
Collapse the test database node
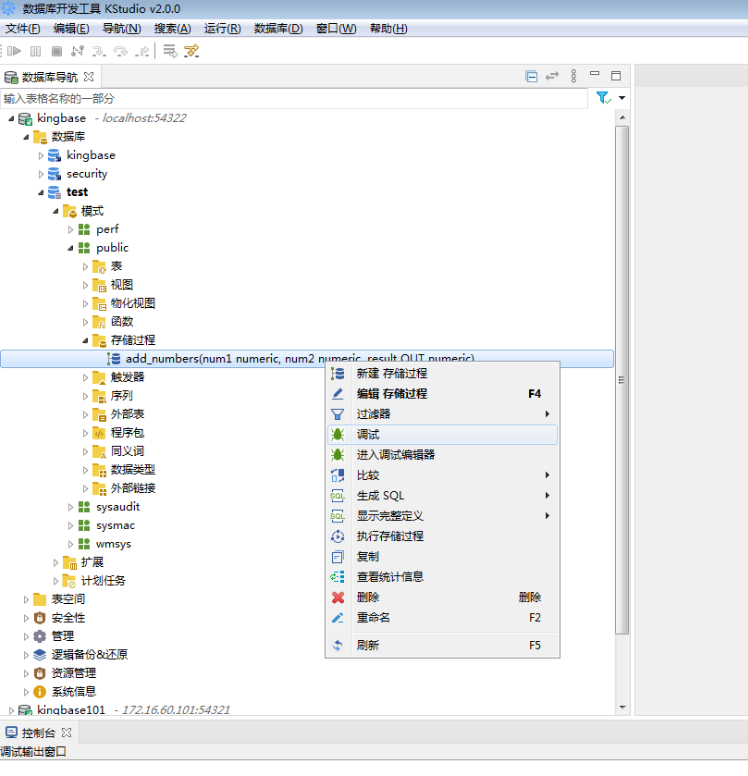coord(41,193)
